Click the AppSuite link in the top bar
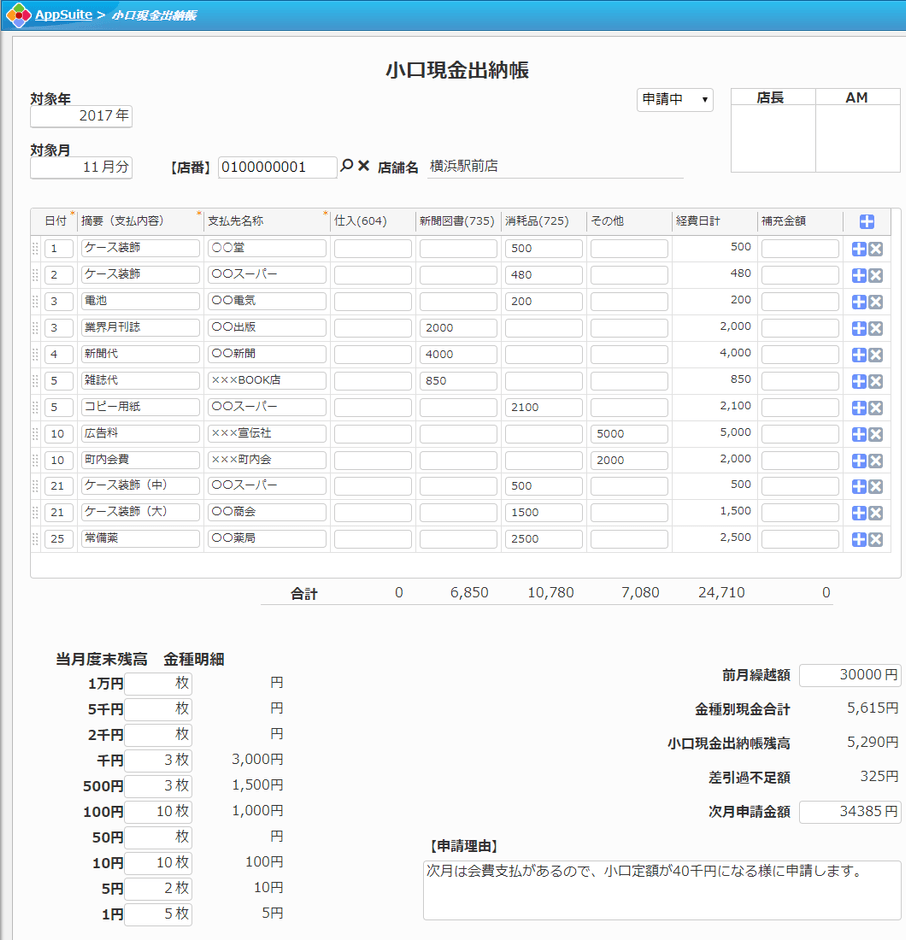The image size is (906, 940). [x=60, y=15]
